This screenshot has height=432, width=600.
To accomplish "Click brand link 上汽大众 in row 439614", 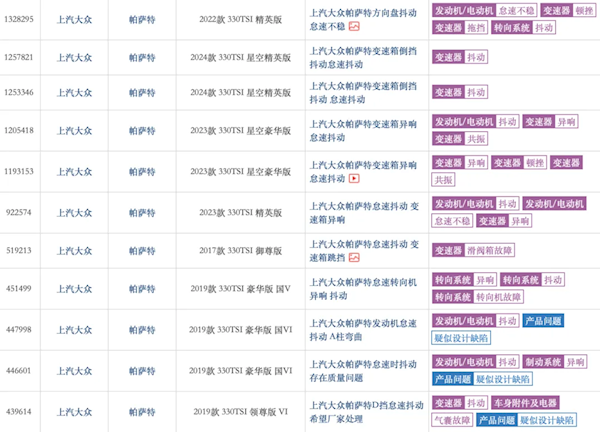I will click(74, 412).
